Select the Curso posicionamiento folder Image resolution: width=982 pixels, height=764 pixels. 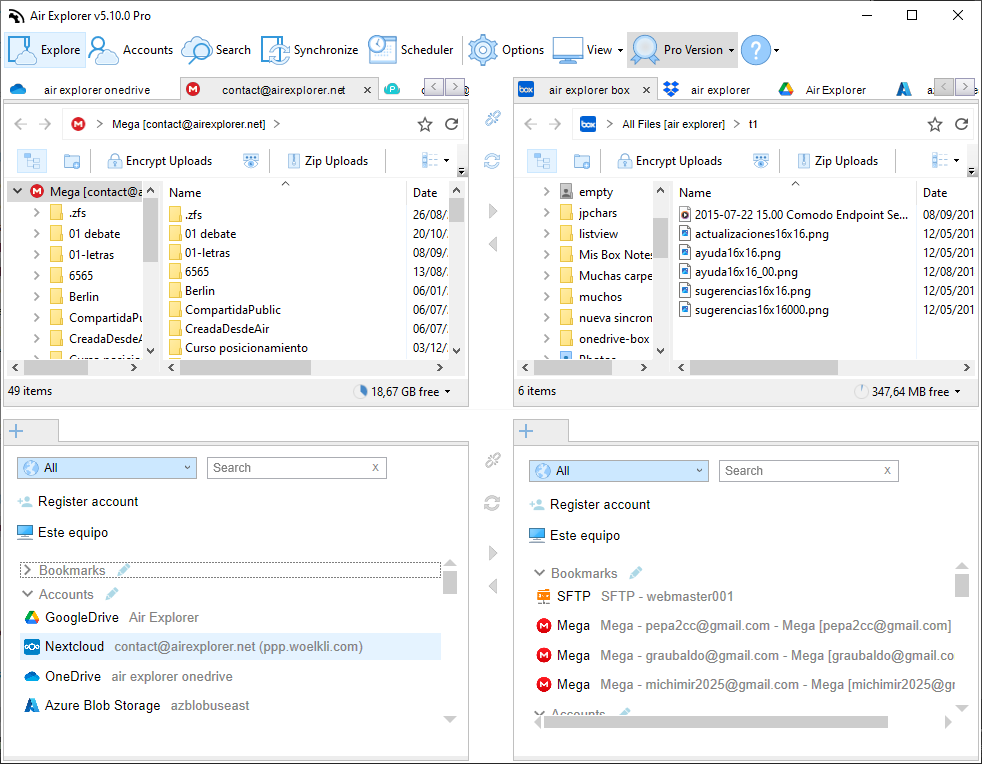(x=246, y=348)
